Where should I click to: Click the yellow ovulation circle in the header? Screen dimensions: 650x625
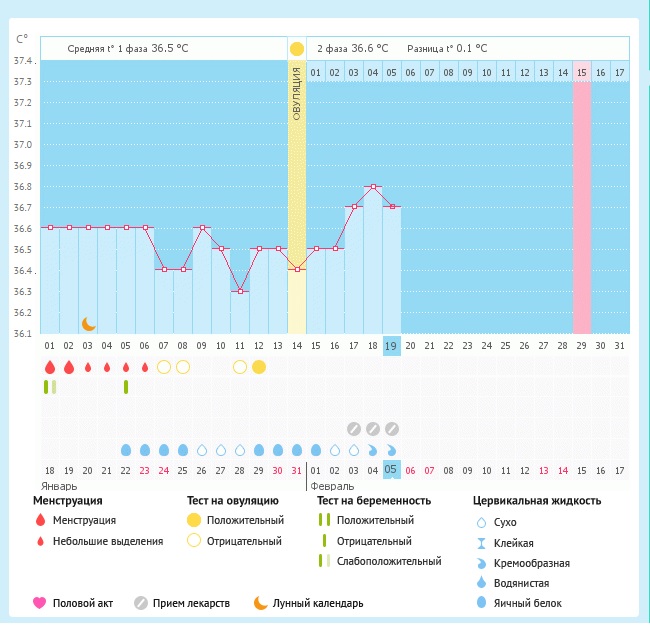[297, 49]
